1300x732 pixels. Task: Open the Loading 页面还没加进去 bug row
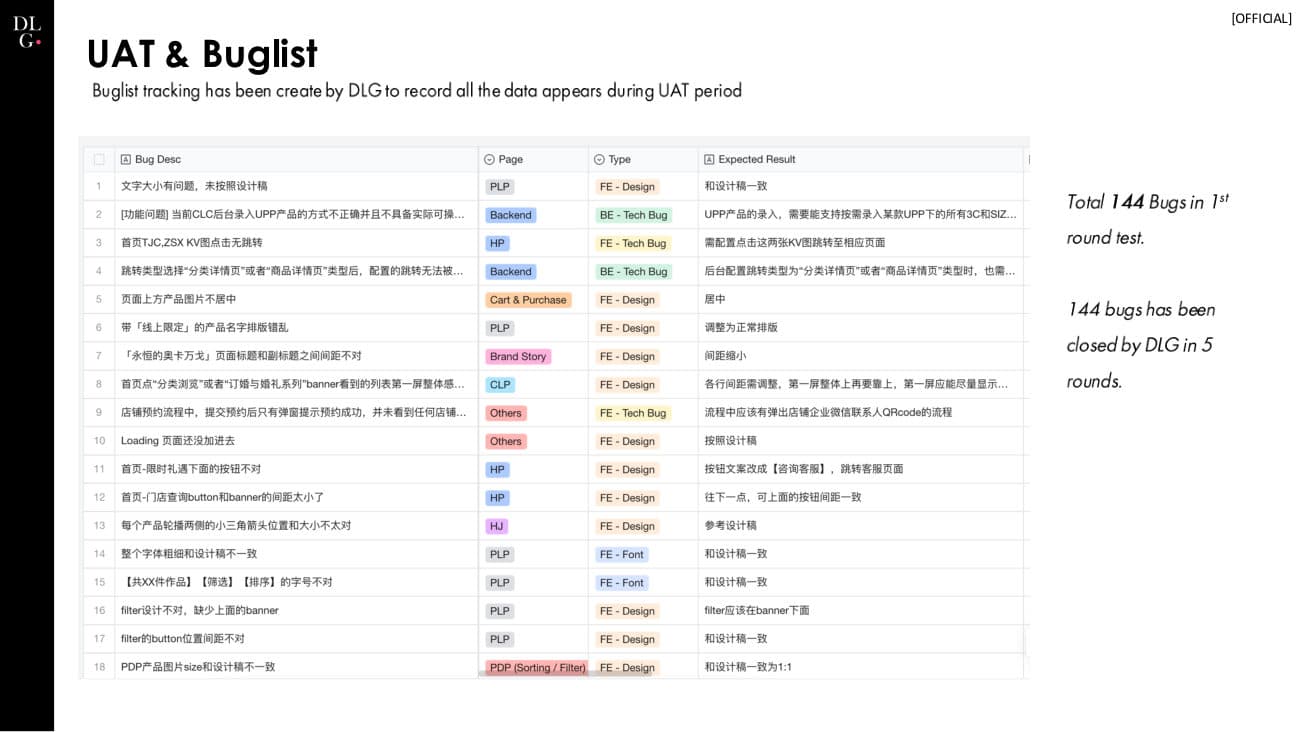(x=178, y=441)
